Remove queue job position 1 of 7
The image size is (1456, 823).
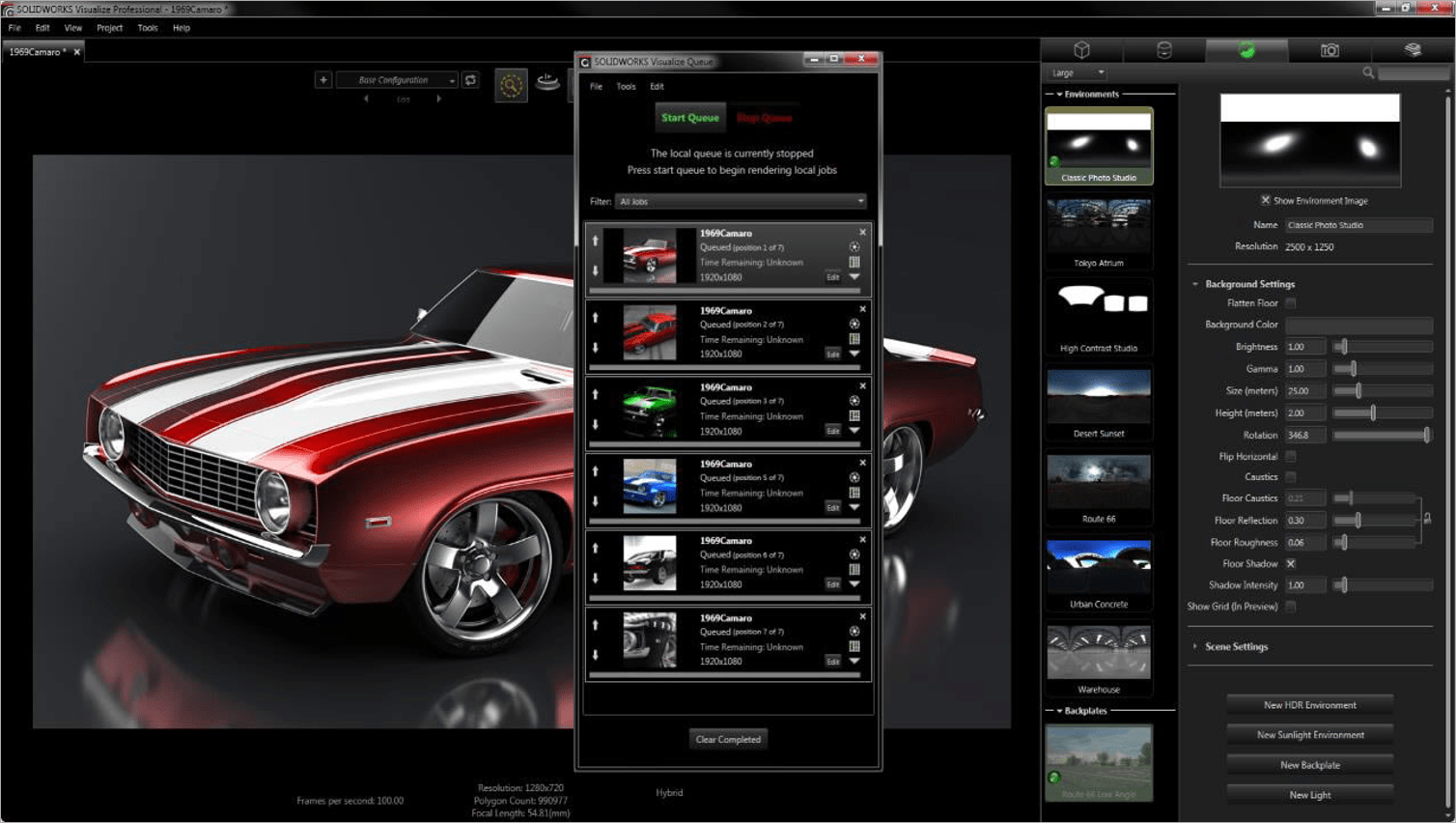click(x=862, y=233)
